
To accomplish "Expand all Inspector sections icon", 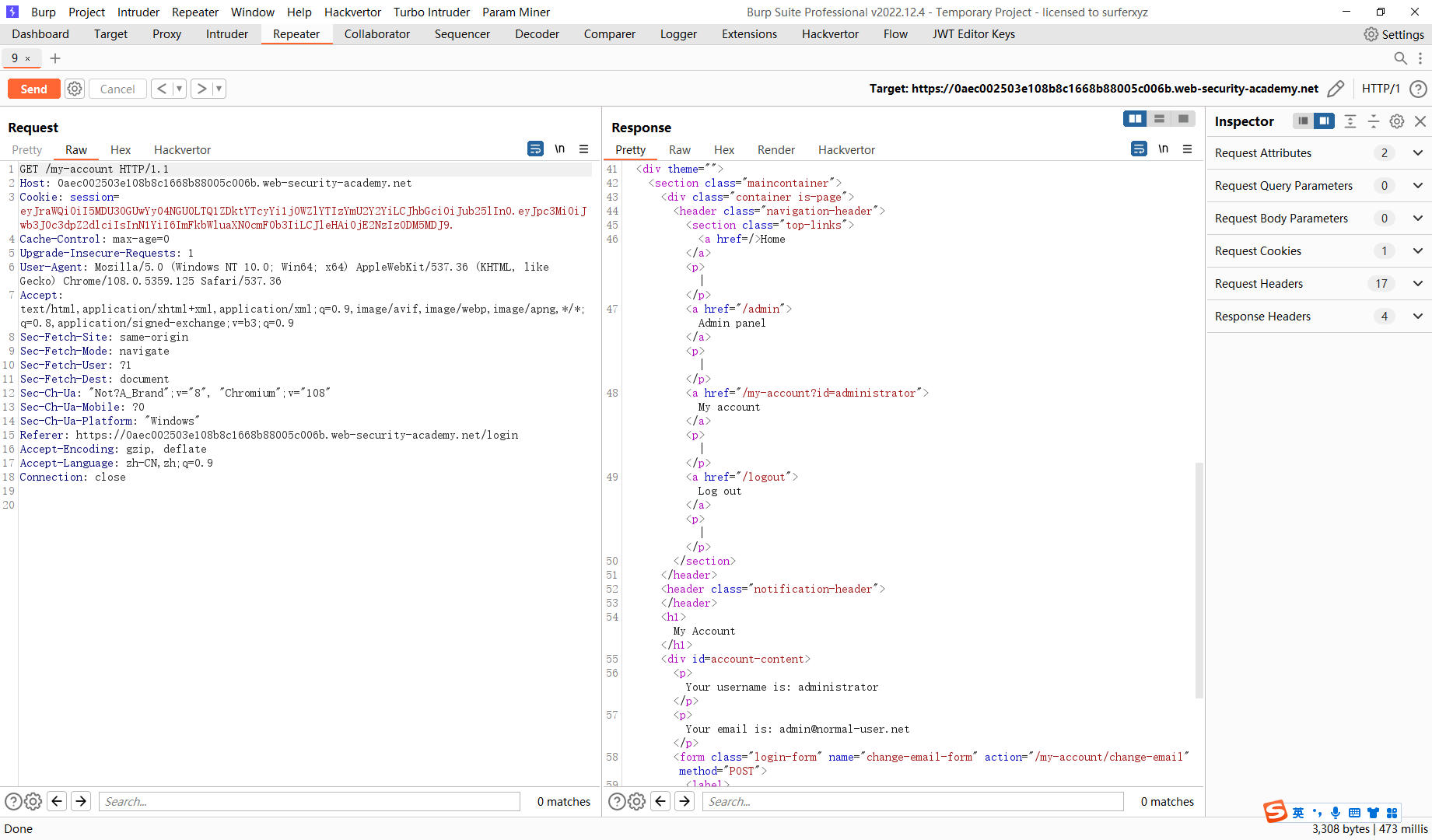I will [1350, 121].
